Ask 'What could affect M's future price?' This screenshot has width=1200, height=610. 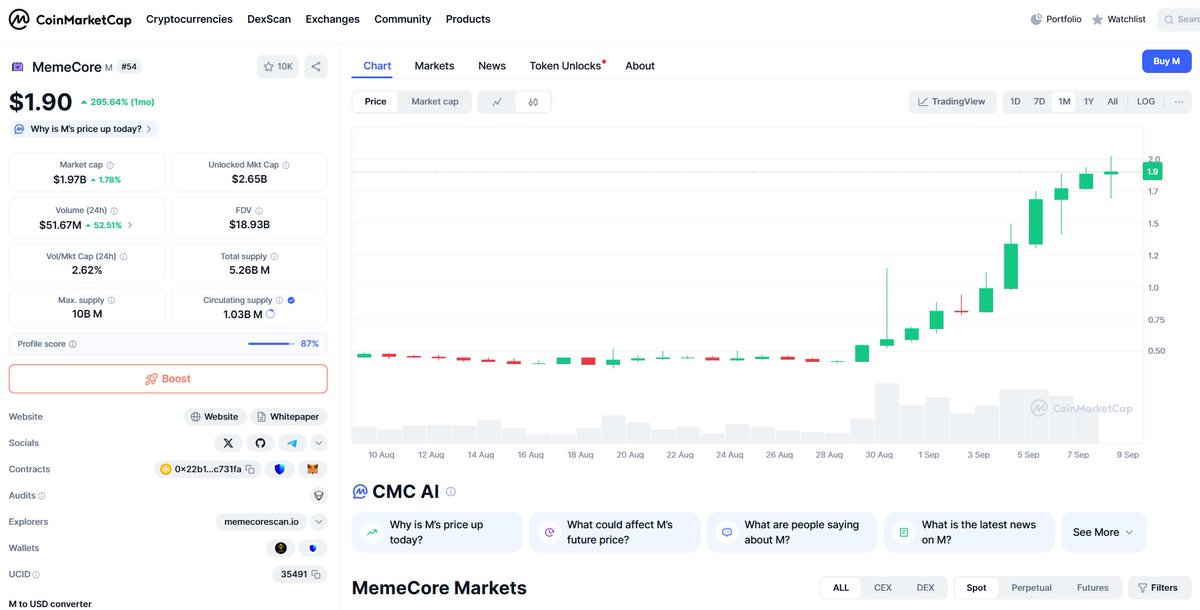pyautogui.click(x=614, y=532)
